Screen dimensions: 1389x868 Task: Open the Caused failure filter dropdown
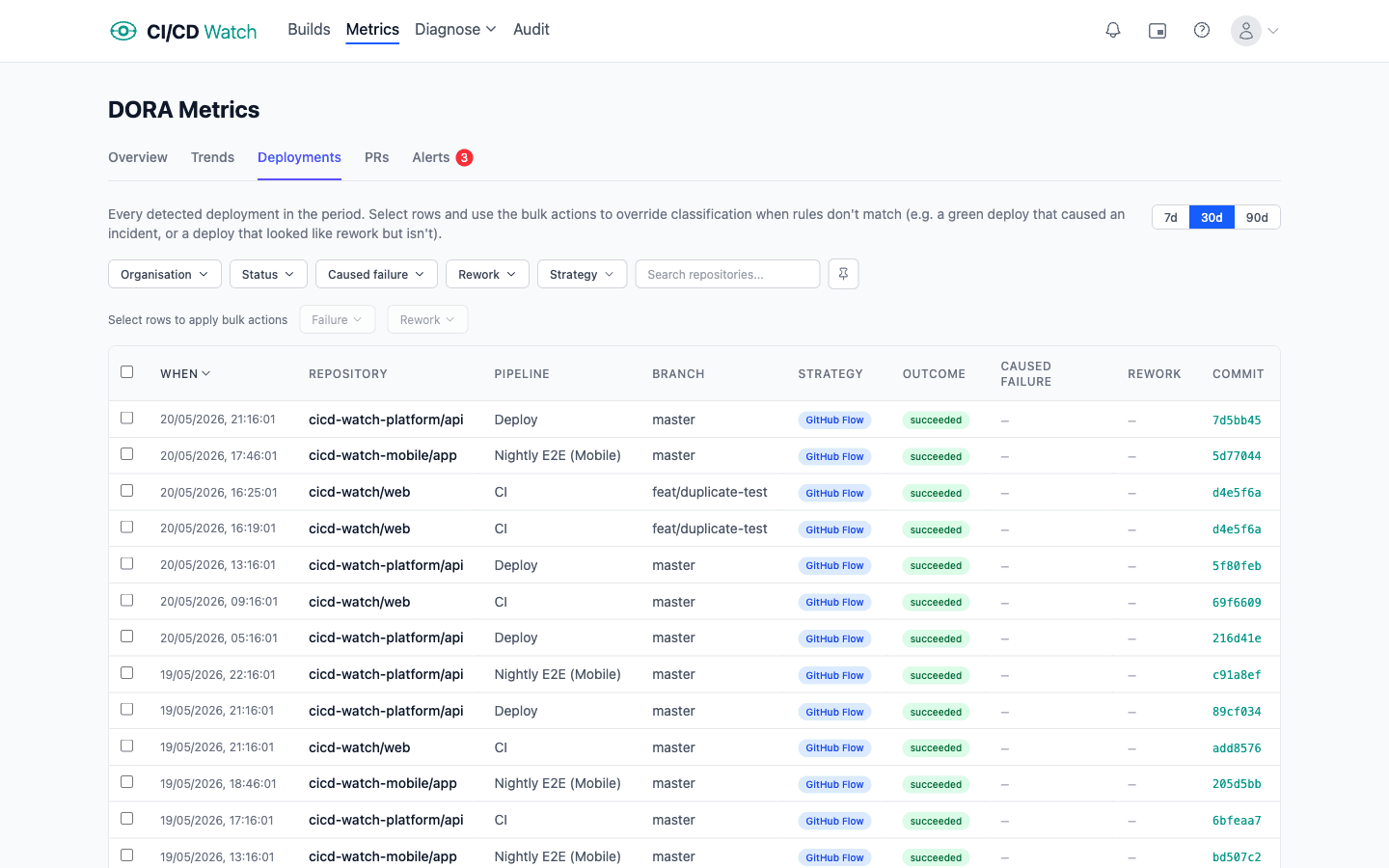pos(376,274)
